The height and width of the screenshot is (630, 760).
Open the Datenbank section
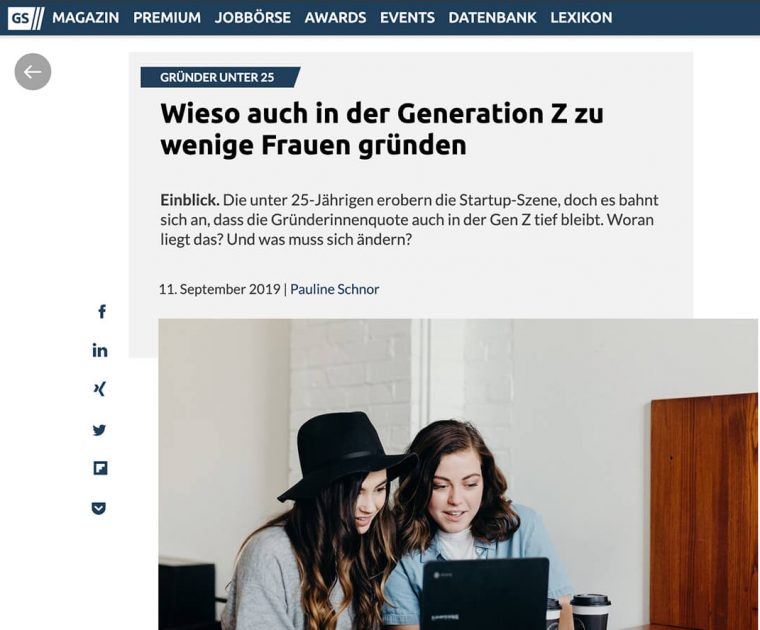click(x=492, y=18)
